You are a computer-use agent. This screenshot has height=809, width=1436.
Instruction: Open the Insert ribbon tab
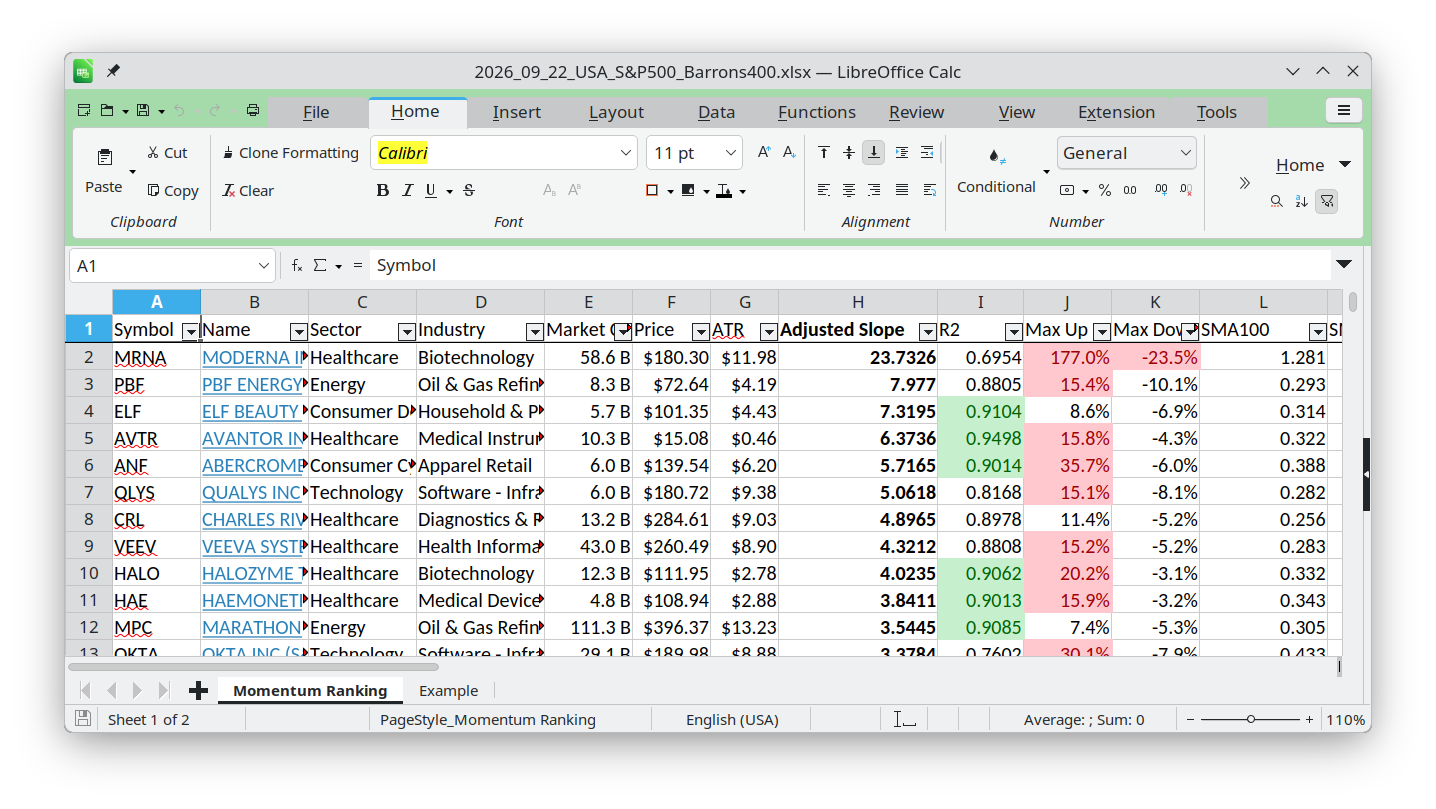(517, 112)
